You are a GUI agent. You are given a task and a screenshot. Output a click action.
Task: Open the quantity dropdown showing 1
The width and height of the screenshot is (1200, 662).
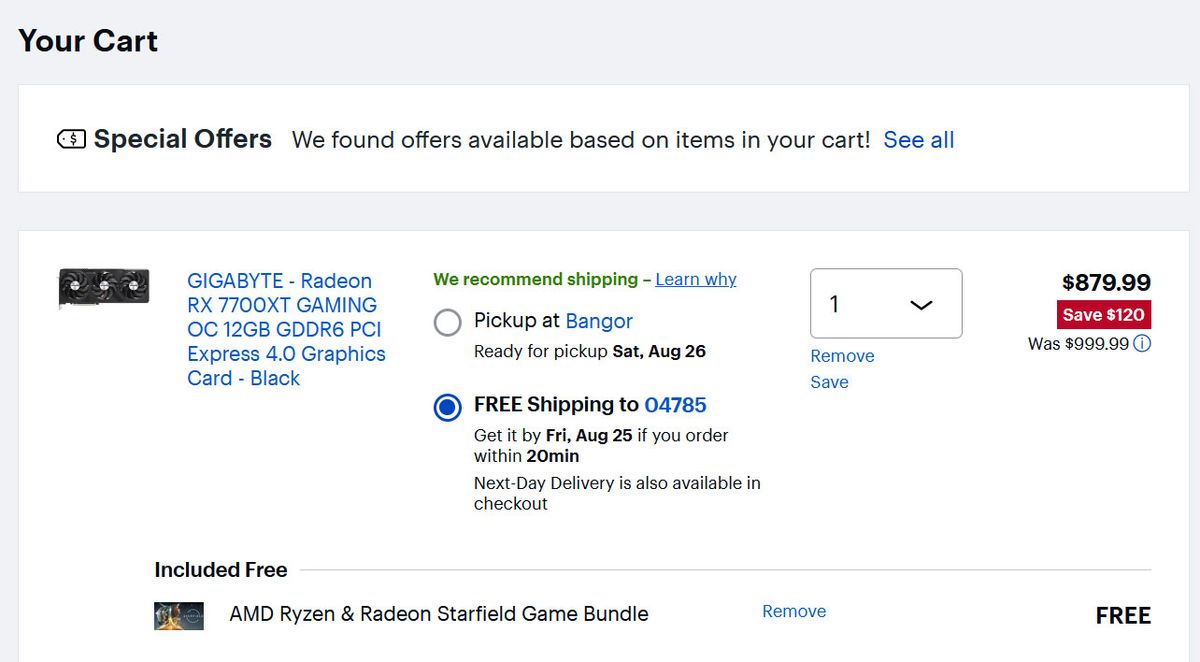point(886,304)
